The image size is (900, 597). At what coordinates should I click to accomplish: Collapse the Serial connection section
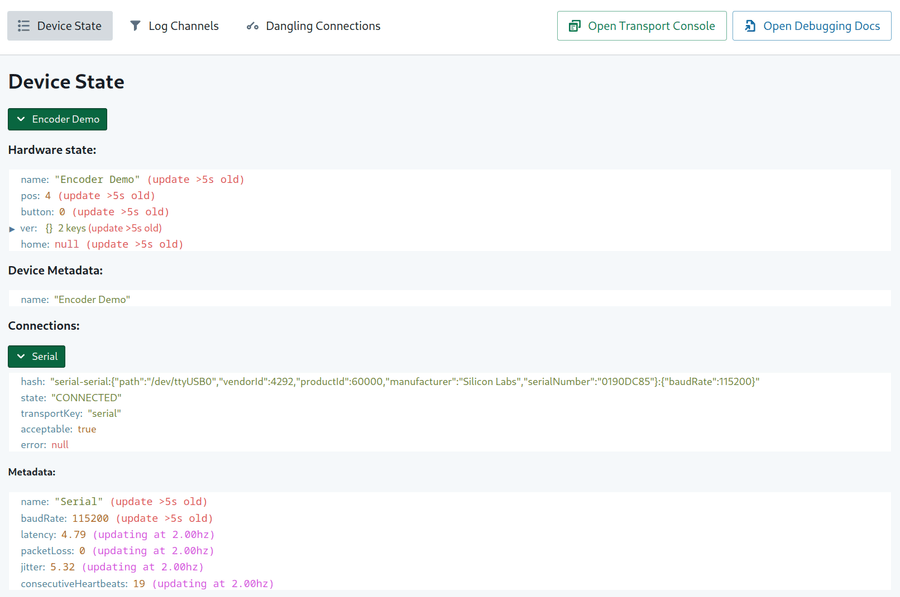pos(37,356)
